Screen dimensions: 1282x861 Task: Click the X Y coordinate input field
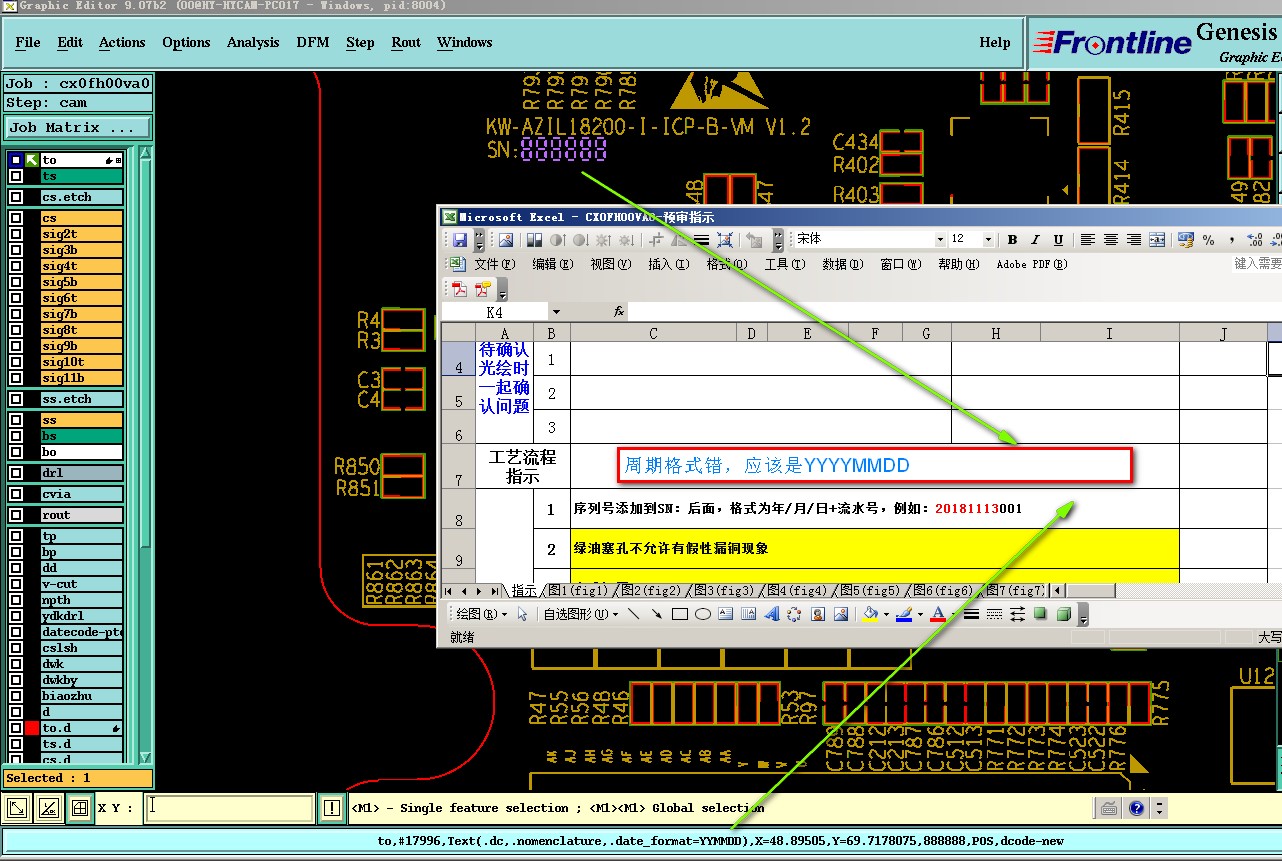(x=230, y=808)
